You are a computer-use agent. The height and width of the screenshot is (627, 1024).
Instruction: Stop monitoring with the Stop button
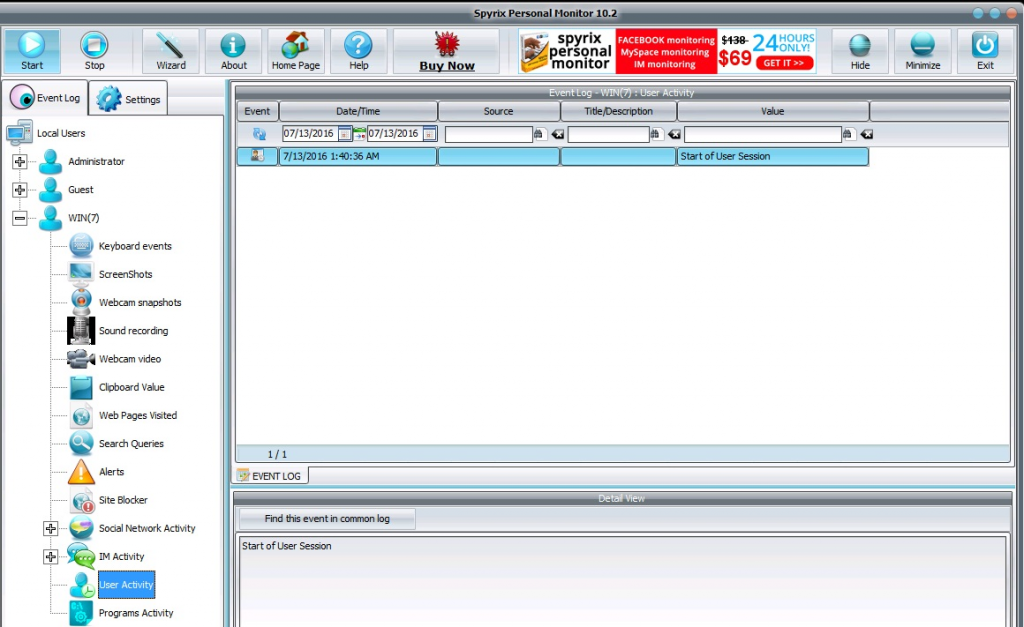(94, 51)
